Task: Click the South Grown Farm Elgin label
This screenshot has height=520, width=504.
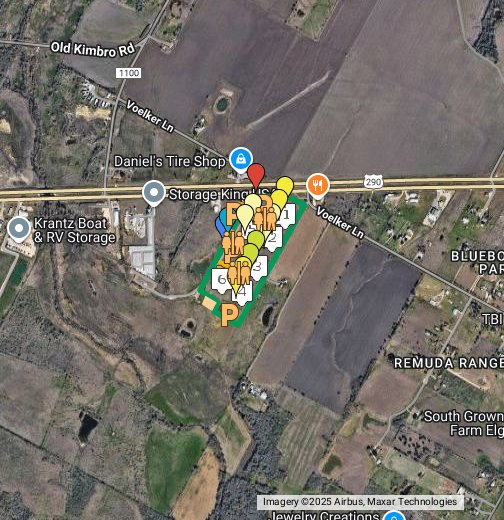Action: [464, 423]
